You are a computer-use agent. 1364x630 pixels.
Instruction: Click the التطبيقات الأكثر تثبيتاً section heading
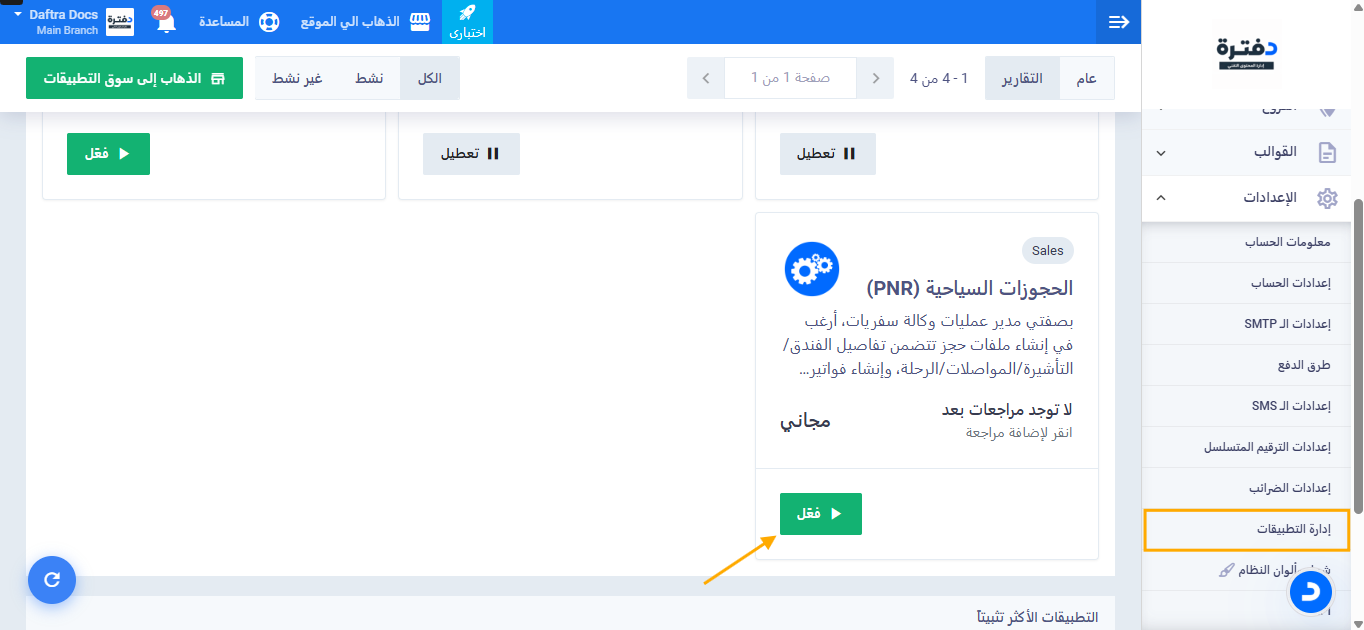[1036, 617]
